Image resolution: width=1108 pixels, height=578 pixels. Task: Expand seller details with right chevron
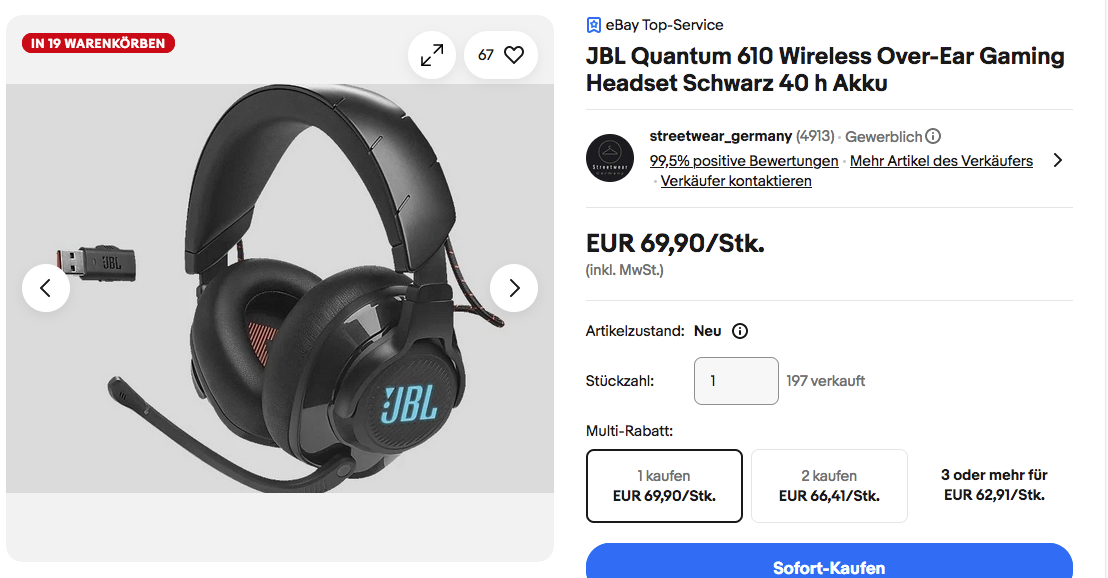(1058, 160)
